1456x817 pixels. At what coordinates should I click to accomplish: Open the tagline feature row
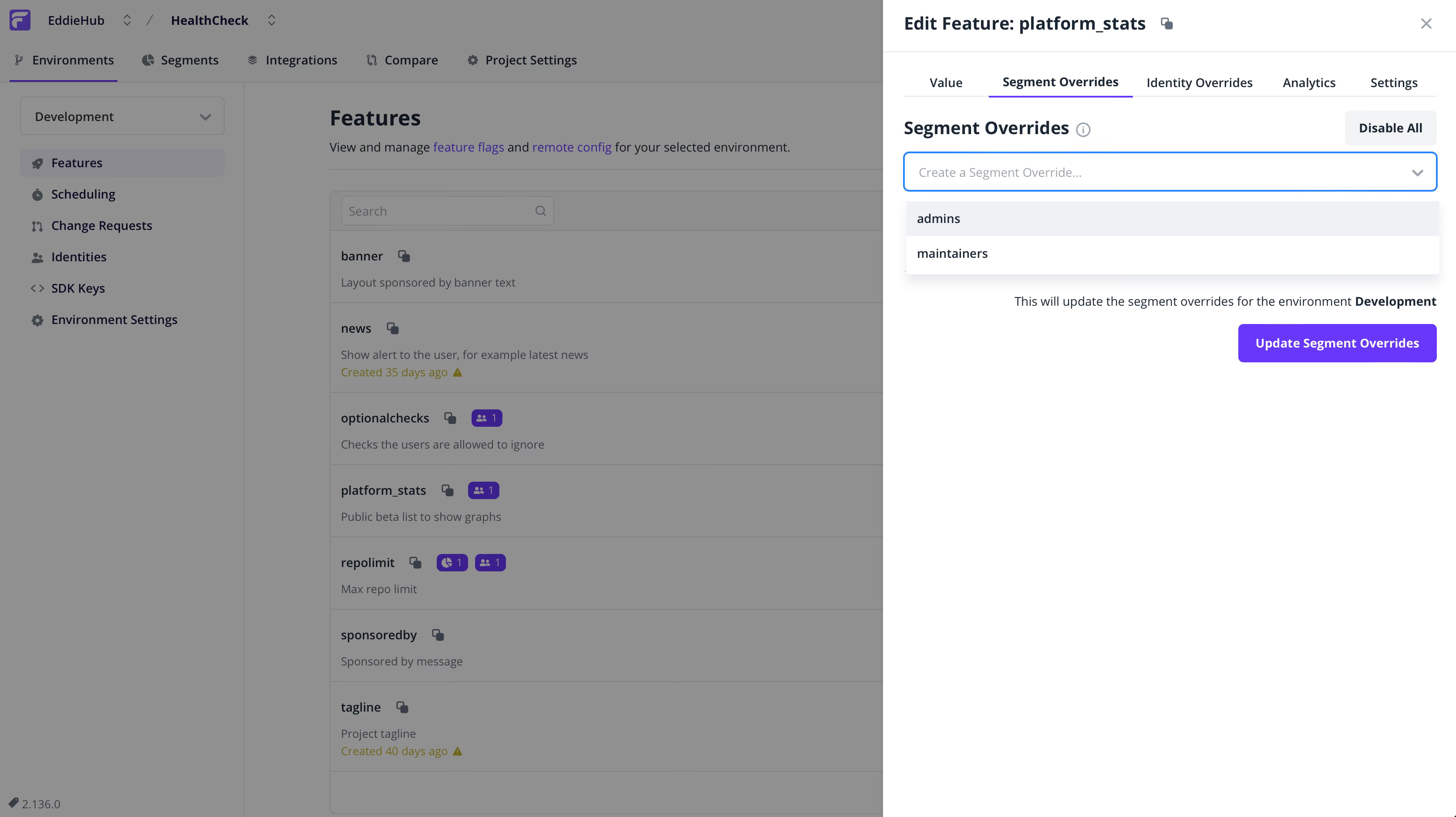[607, 726]
